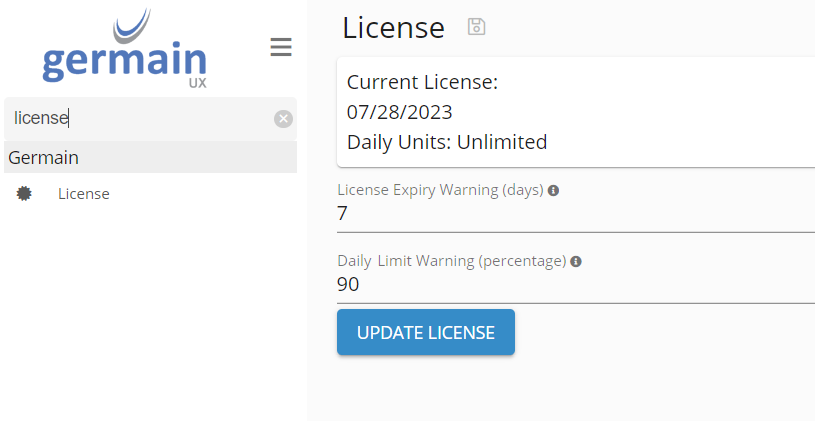Click info icon for Daily Limit Warning
The width and height of the screenshot is (815, 421).
(x=576, y=261)
